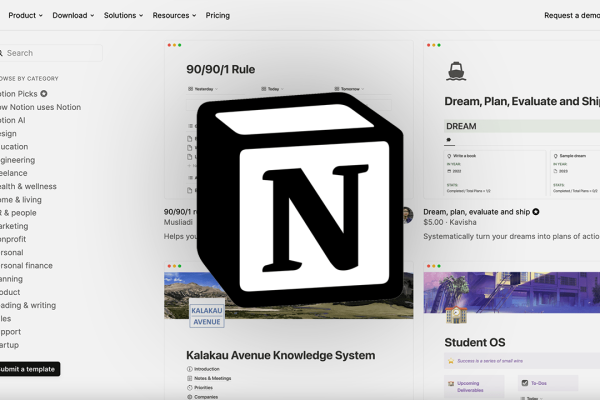Open the Personal finance category

click(x=26, y=266)
